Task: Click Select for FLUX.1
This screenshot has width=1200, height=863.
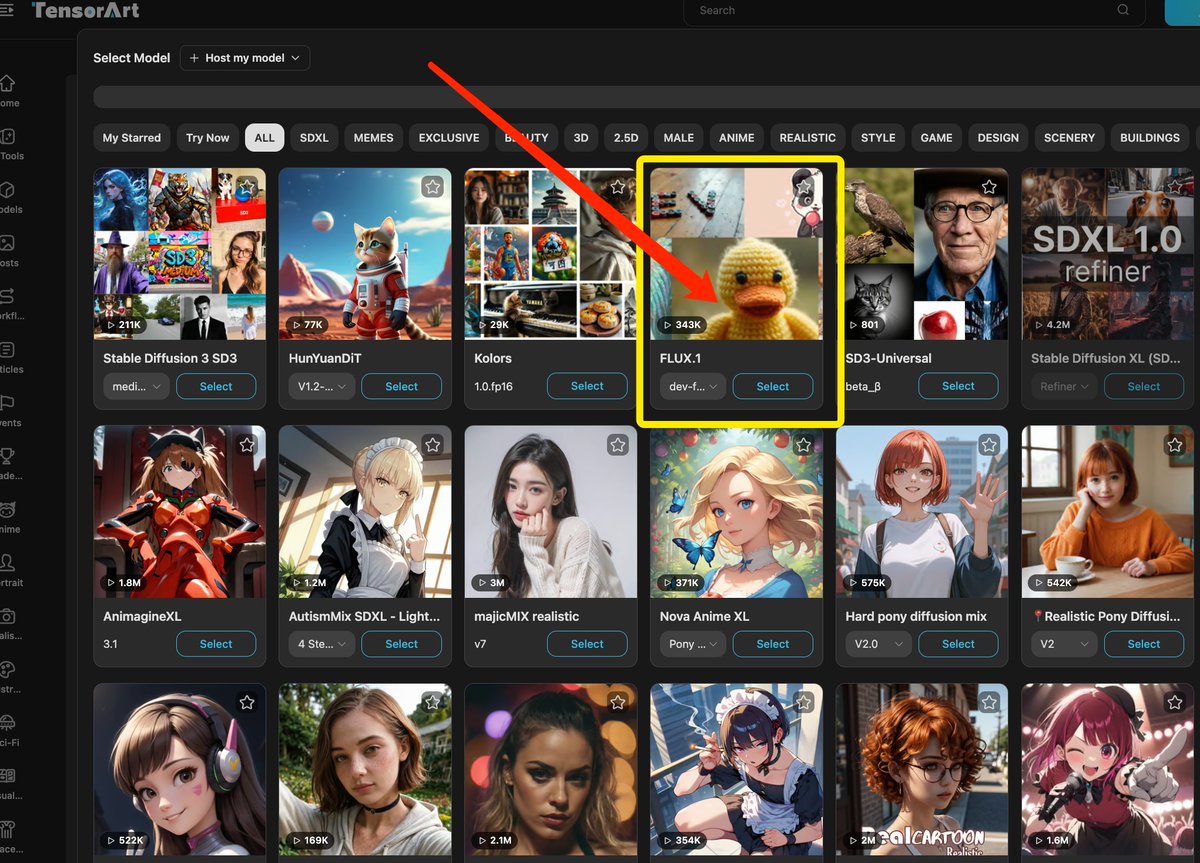Action: click(773, 386)
